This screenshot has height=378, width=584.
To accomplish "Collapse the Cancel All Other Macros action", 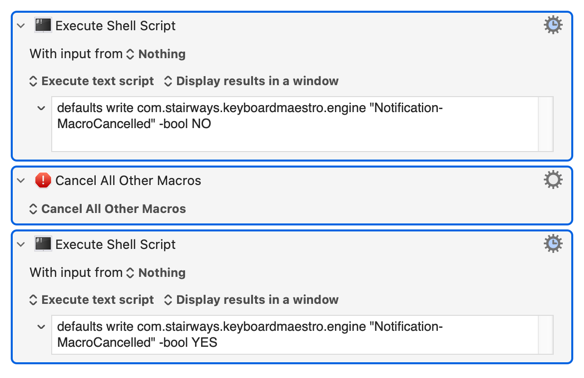I will click(21, 181).
